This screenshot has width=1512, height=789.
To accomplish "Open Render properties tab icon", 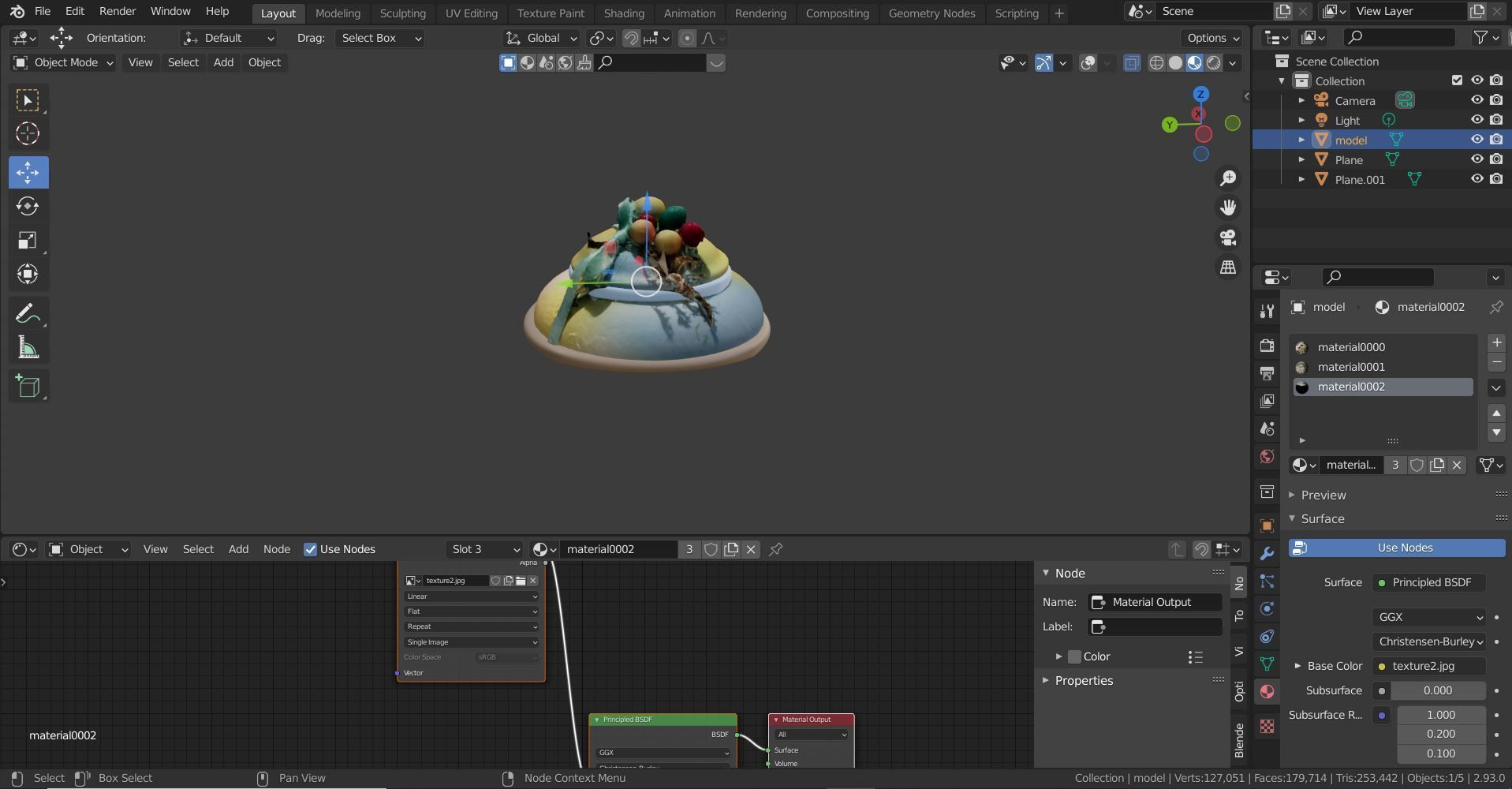I will tap(1267, 346).
